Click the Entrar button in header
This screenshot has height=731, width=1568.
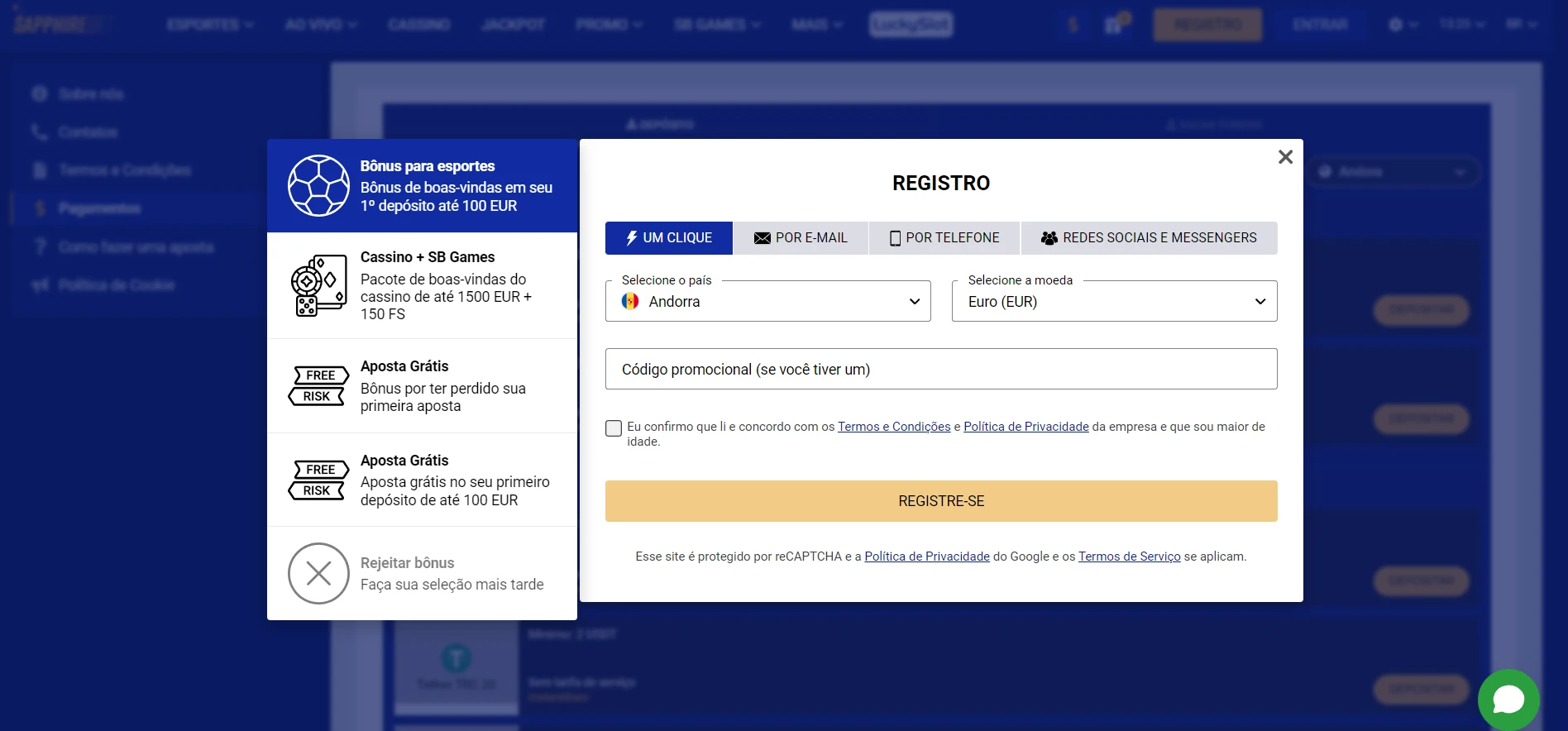(x=1321, y=25)
